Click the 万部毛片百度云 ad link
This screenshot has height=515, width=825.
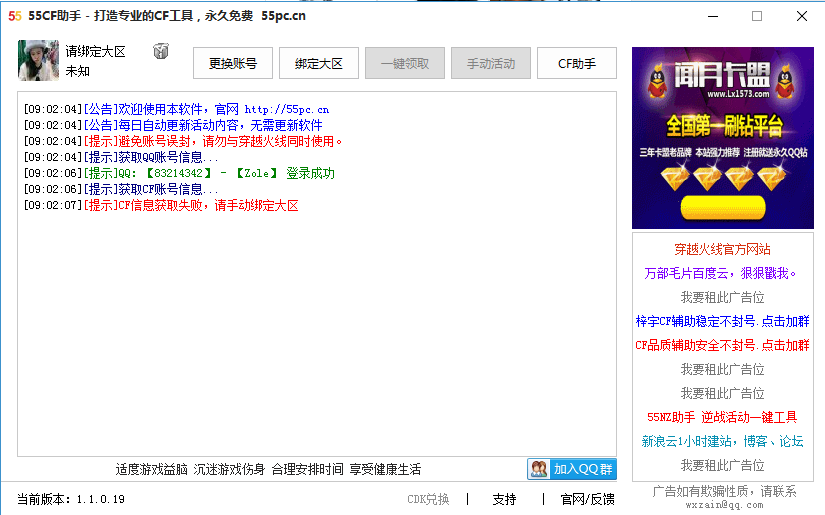(722, 273)
